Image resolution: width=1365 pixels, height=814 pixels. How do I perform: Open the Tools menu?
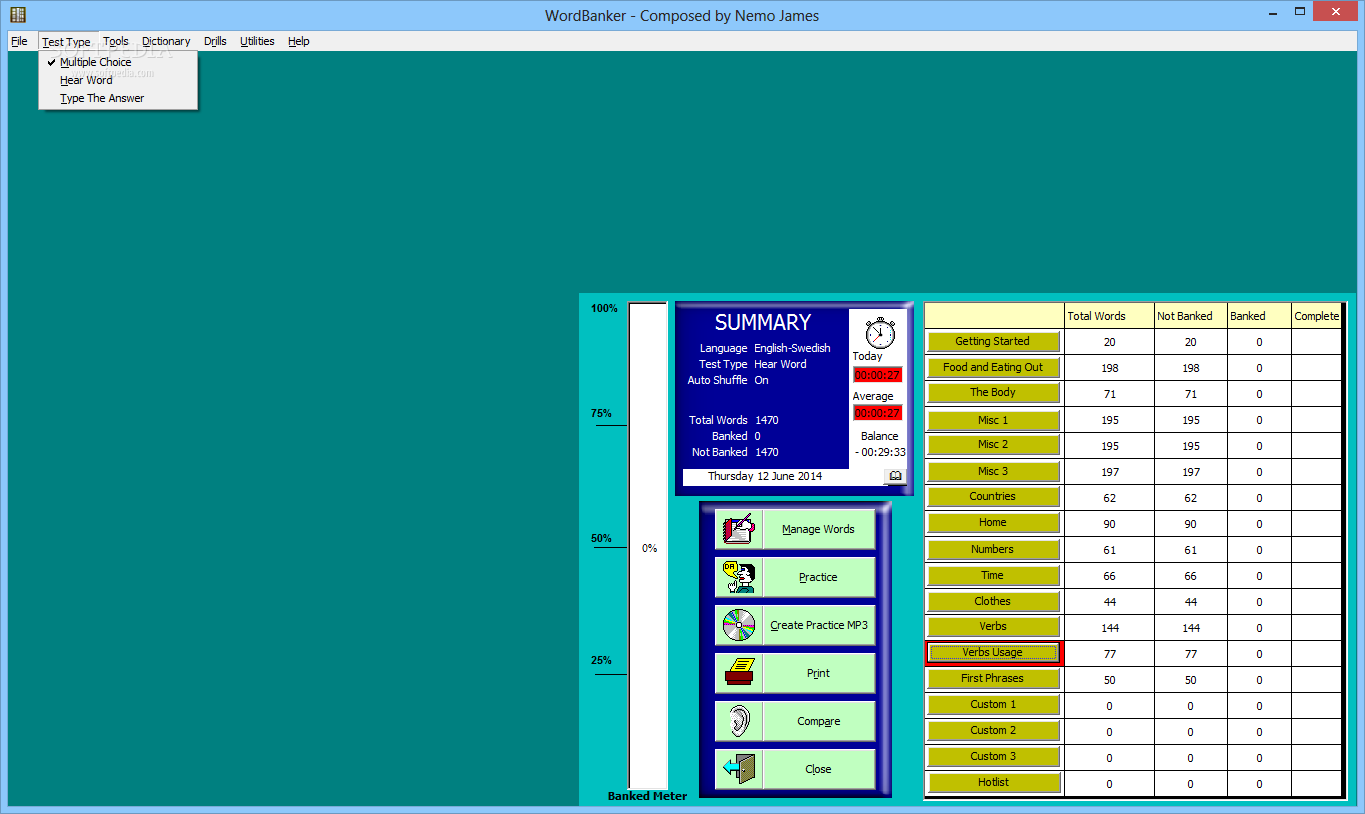[x=116, y=41]
